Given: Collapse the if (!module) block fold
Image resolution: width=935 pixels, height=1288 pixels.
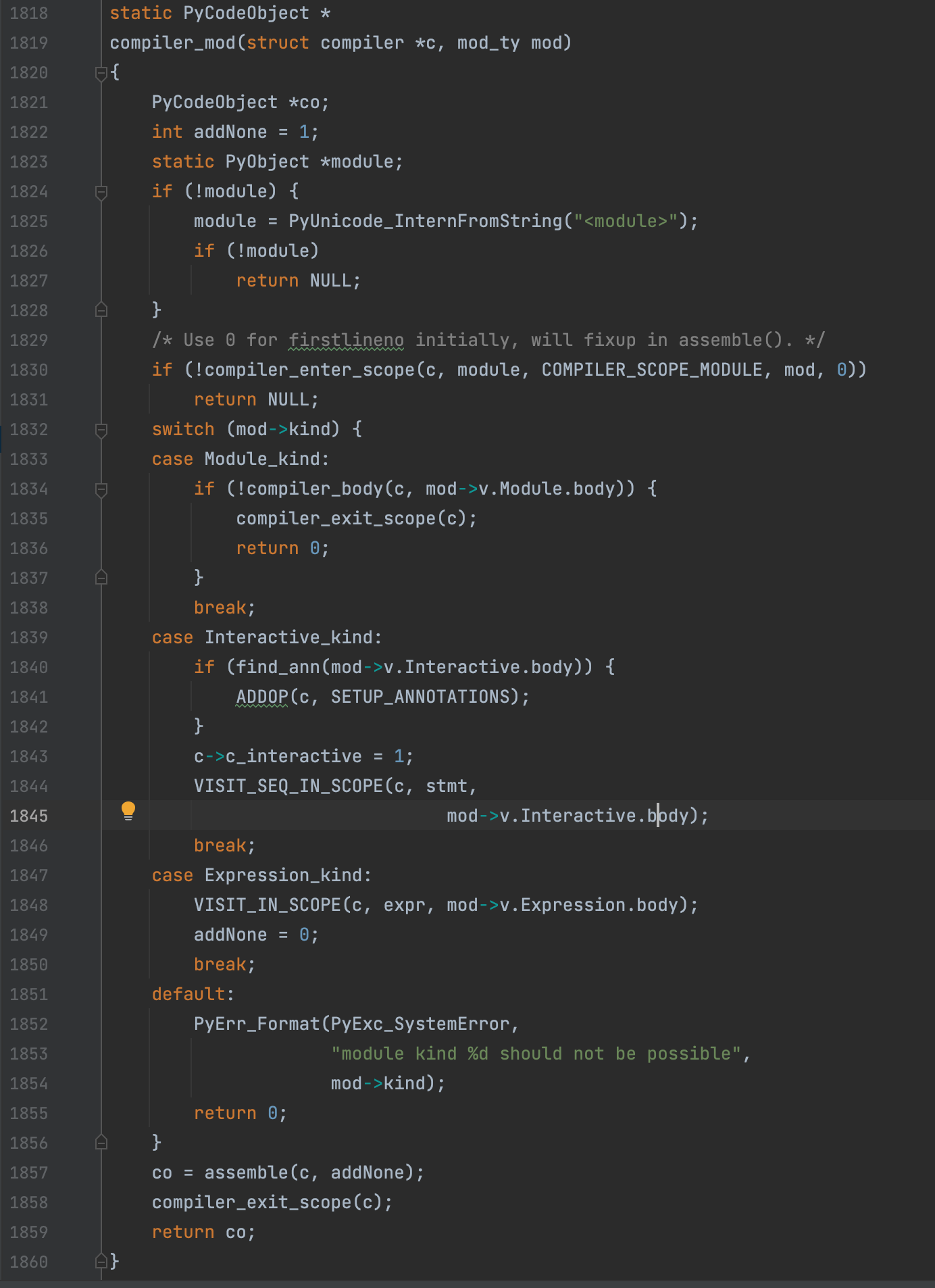Looking at the screenshot, I should click(101, 193).
